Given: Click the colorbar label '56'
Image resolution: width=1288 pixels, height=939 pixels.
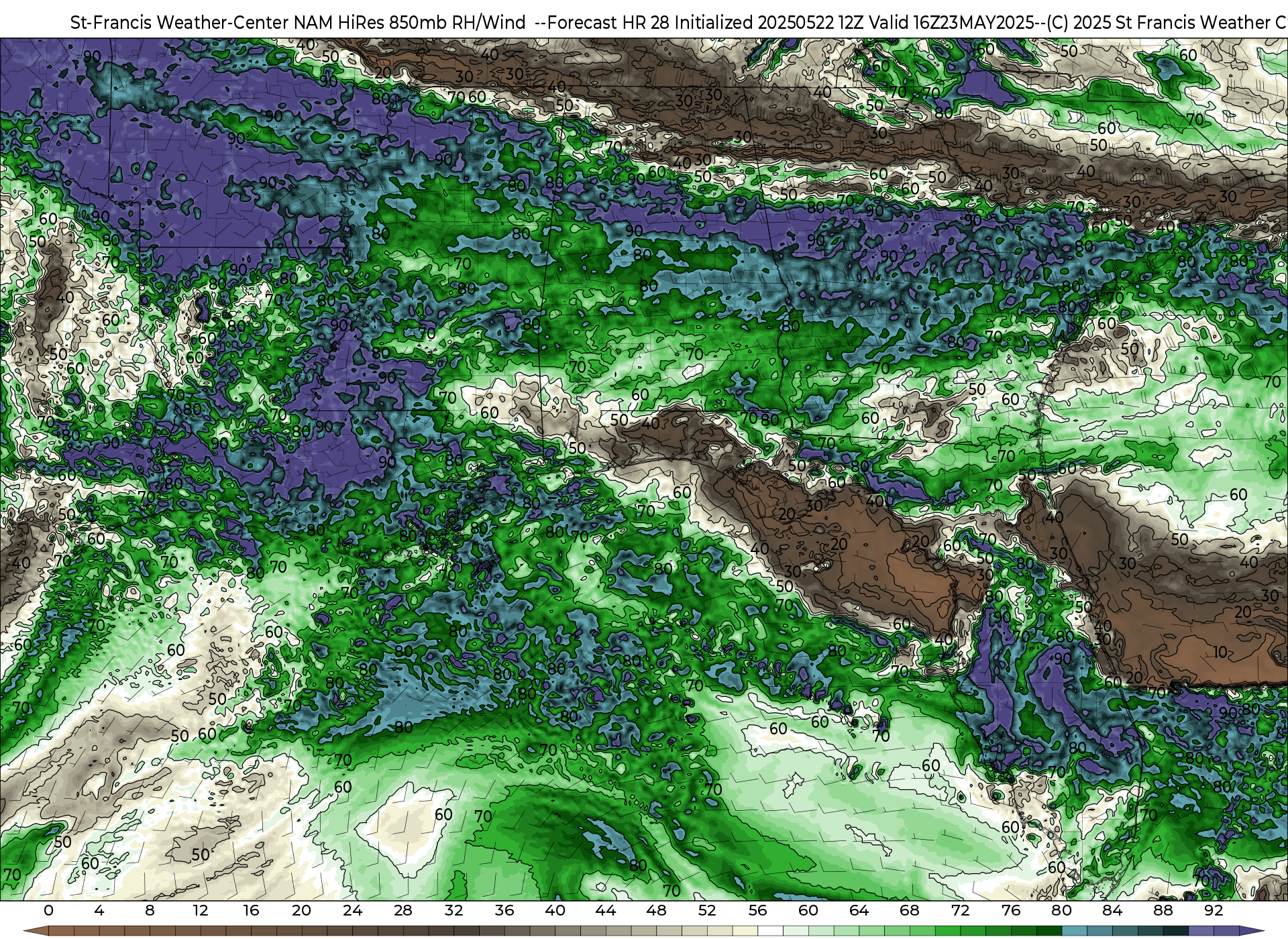Looking at the screenshot, I should (x=757, y=910).
